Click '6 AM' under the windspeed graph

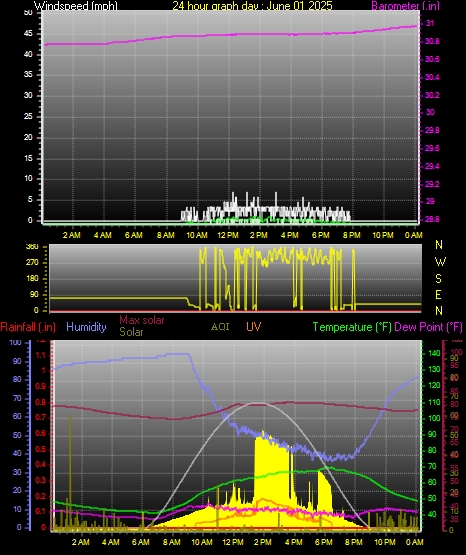[x=134, y=235]
